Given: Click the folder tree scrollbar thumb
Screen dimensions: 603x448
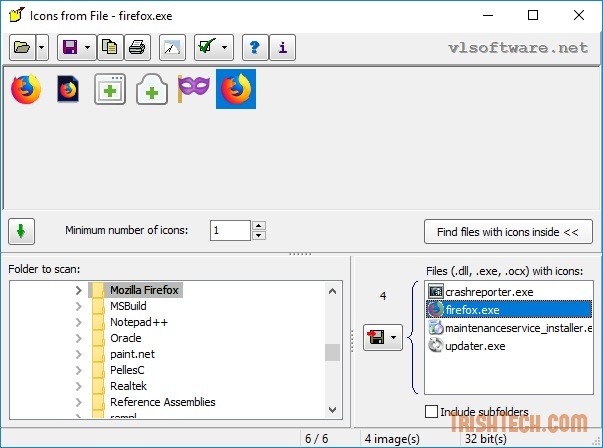Looking at the screenshot, I should point(333,352).
